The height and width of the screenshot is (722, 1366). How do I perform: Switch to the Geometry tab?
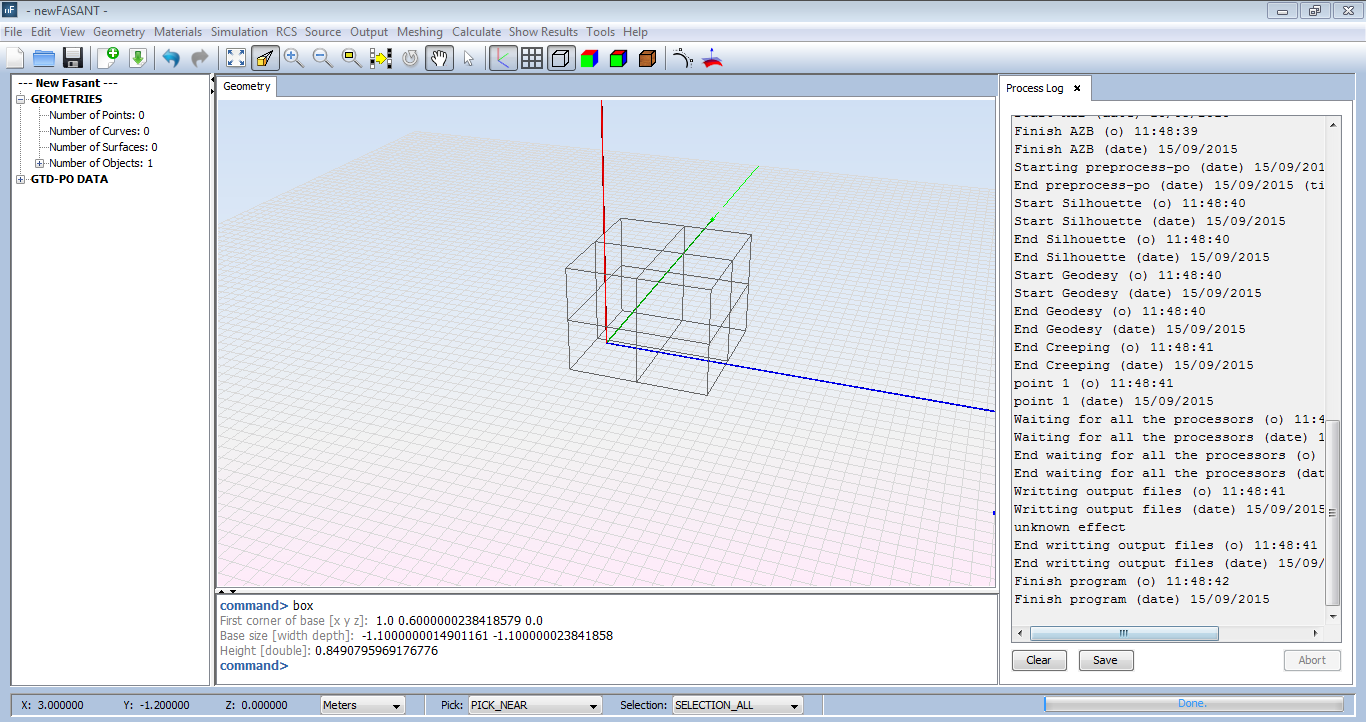(x=246, y=86)
